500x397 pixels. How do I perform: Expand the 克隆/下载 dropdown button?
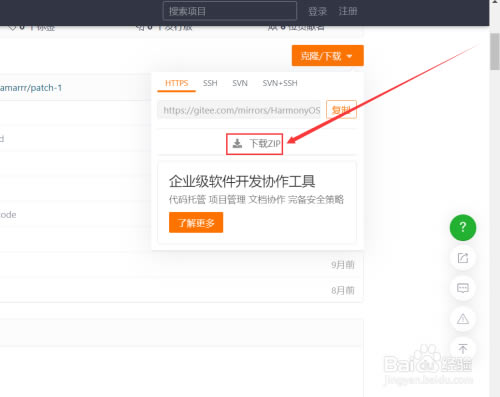click(x=328, y=56)
